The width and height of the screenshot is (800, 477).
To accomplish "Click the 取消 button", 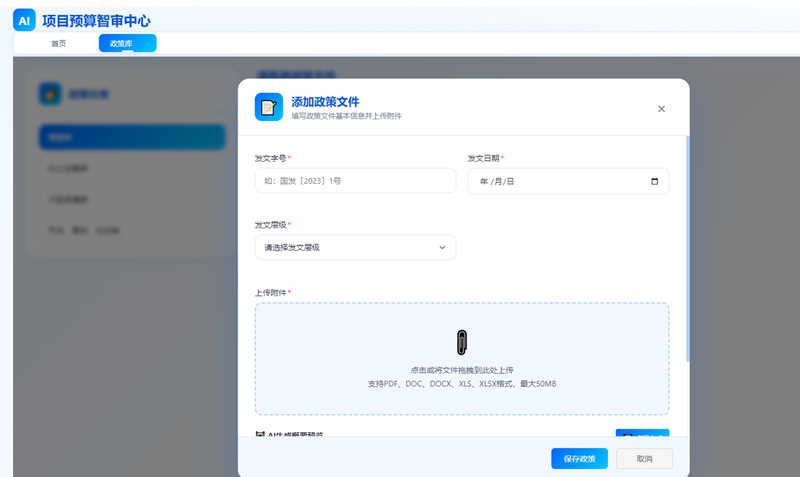I will tap(644, 459).
